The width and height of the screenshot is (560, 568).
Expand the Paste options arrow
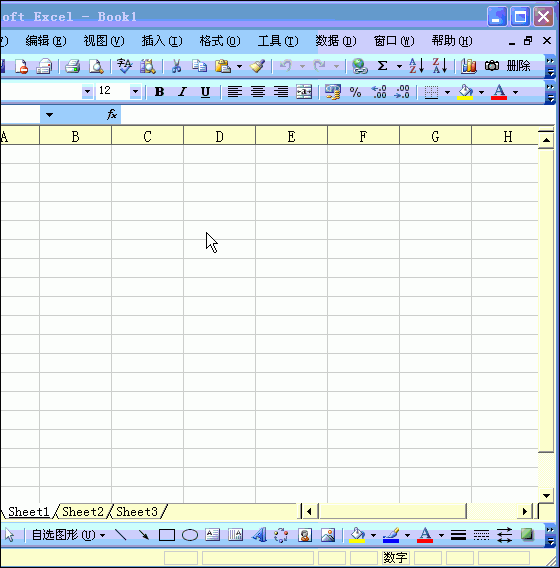(239, 66)
